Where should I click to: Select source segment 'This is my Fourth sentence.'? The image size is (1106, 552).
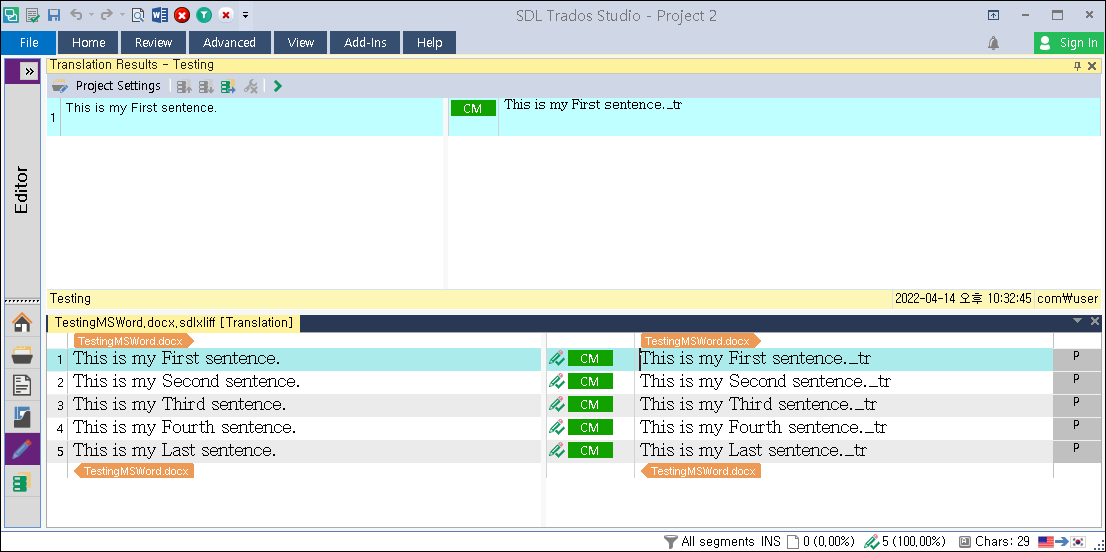185,427
